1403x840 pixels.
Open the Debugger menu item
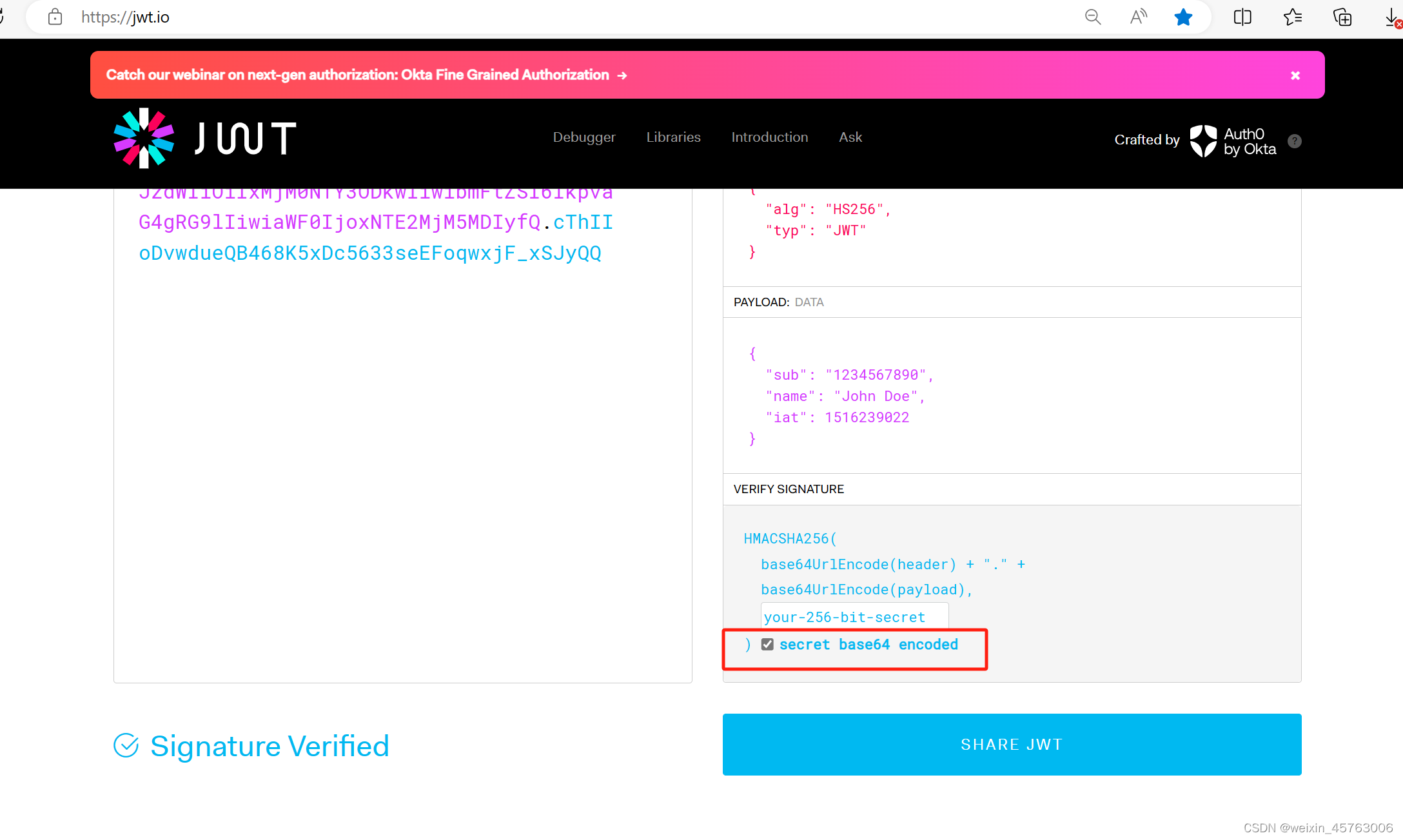point(584,137)
